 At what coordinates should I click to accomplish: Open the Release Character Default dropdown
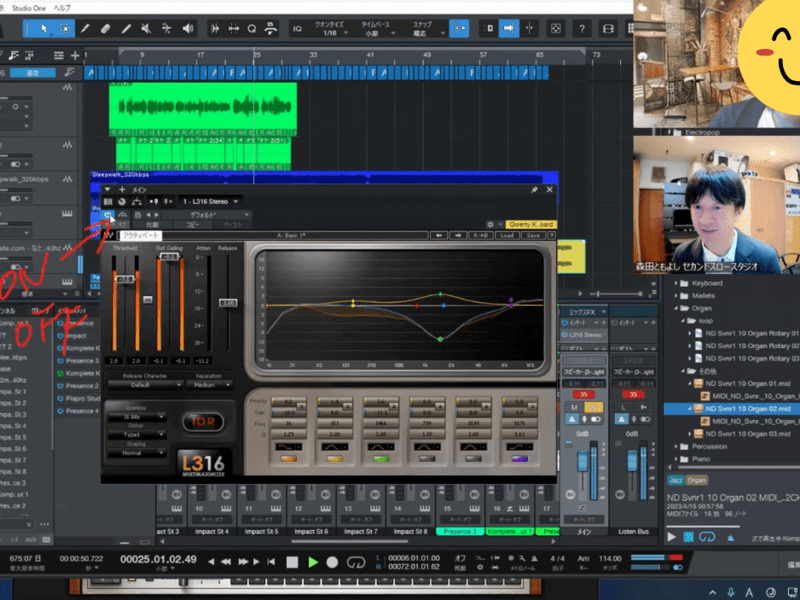pos(142,384)
